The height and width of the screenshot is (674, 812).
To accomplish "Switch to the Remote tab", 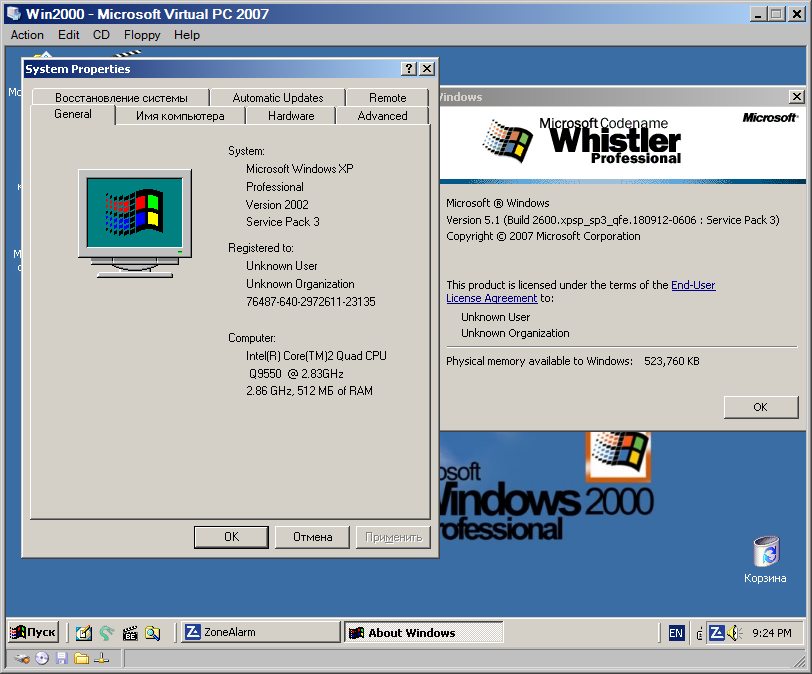I will tap(387, 98).
